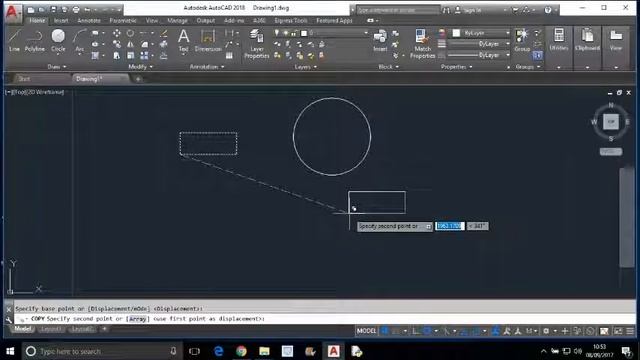Expand the Layers panel dropdown
Viewport: 640px width, 360px height.
[x=306, y=67]
